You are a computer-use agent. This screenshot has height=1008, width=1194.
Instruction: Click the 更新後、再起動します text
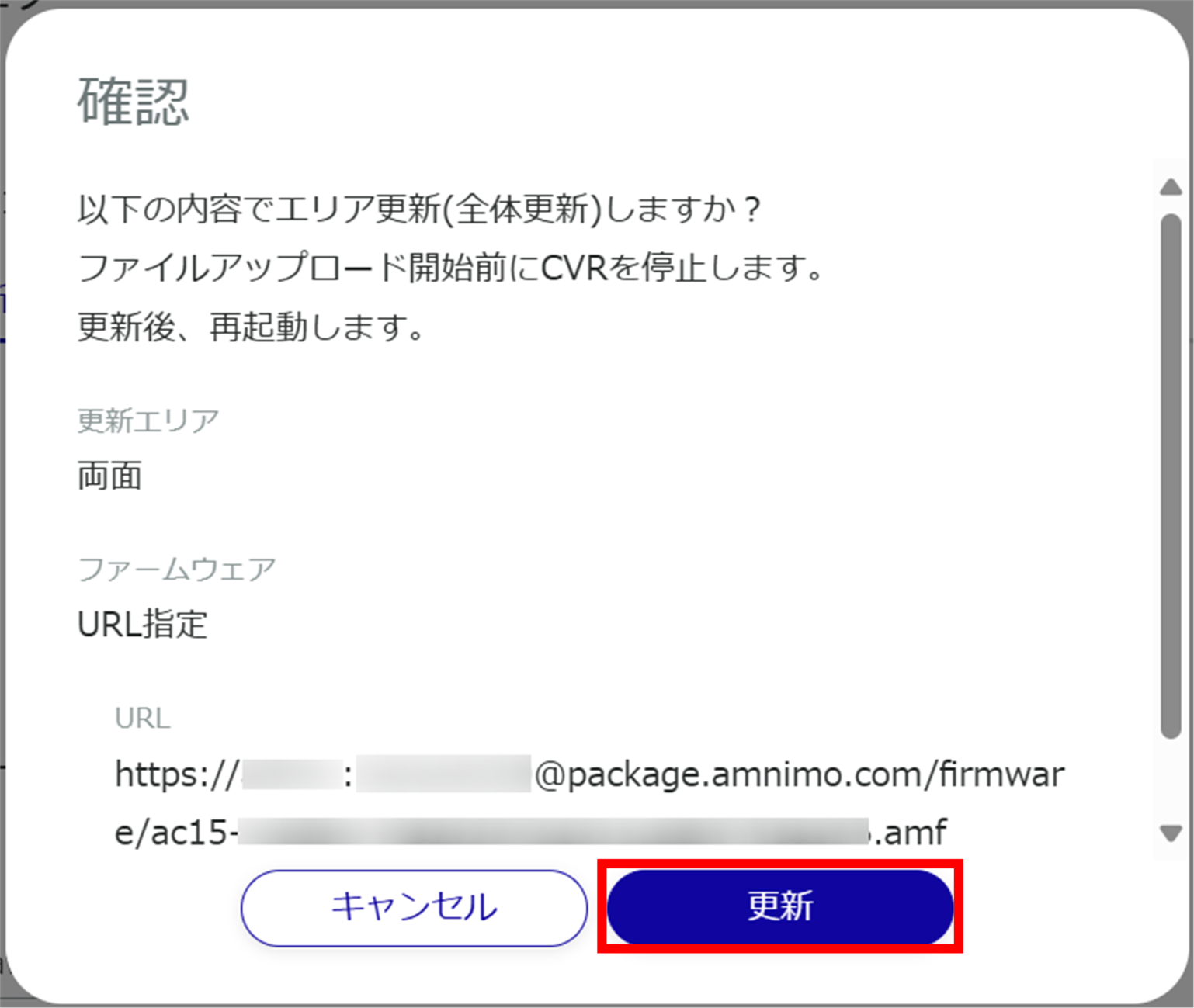tap(251, 327)
